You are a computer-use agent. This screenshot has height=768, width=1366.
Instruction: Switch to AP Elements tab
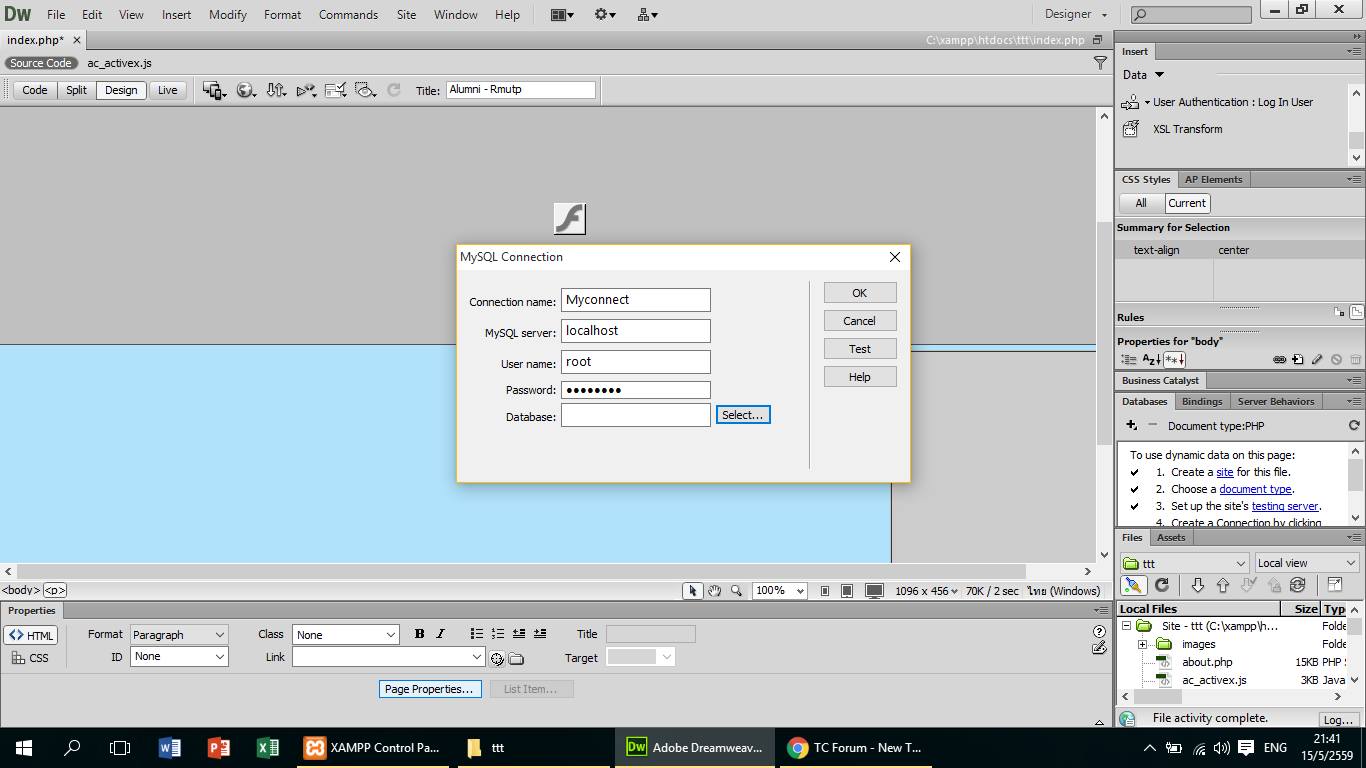(1214, 180)
